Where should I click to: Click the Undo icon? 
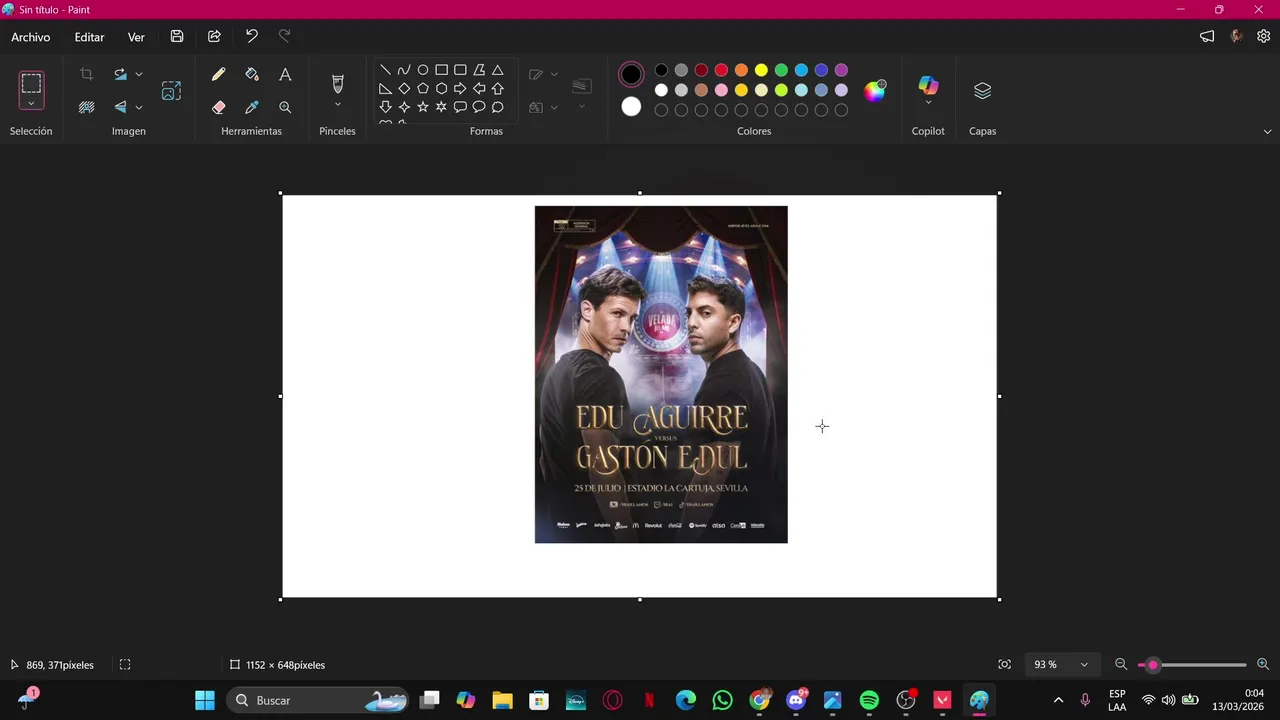251,37
